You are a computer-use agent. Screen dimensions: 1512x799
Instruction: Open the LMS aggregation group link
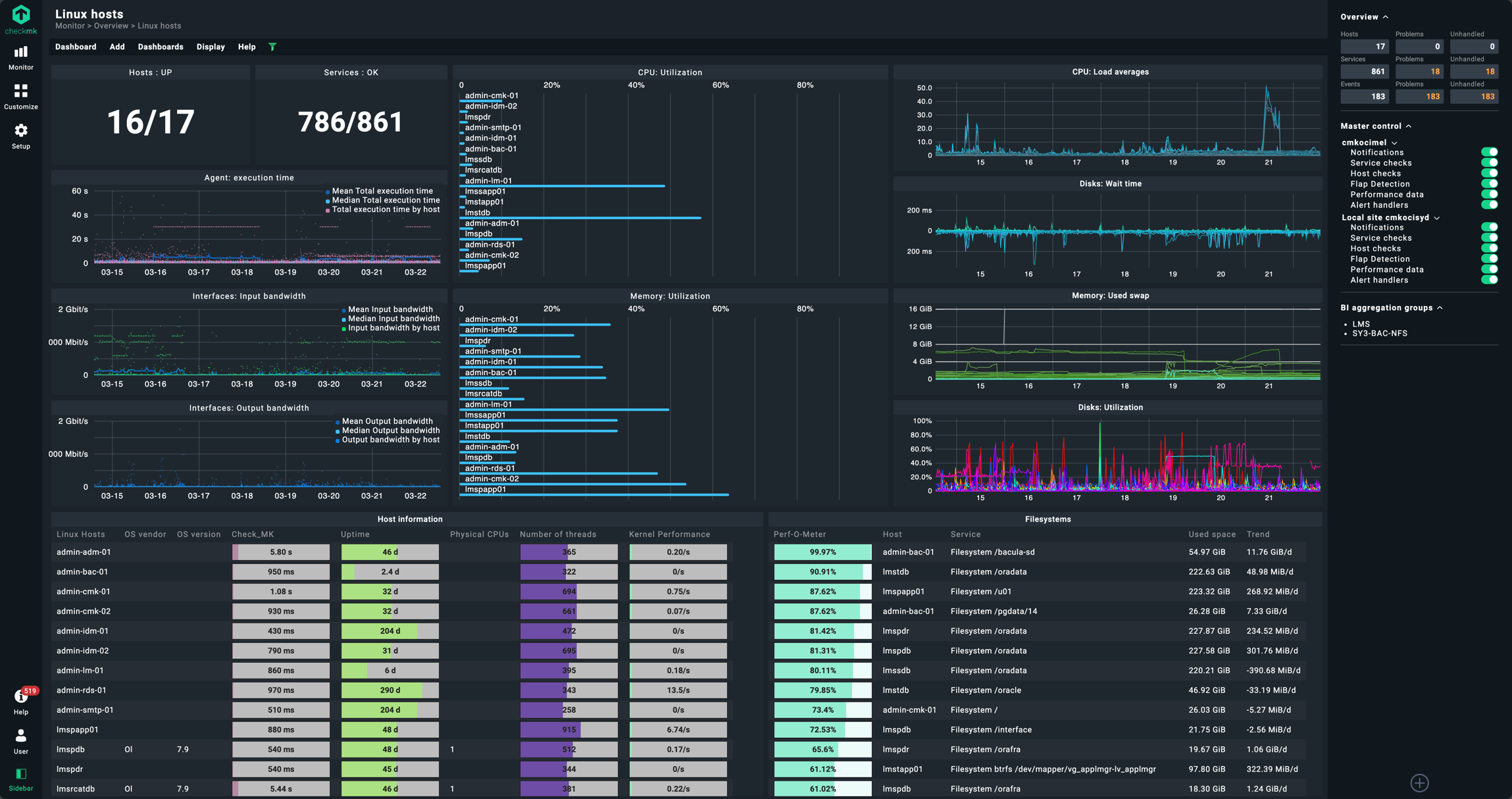click(x=1361, y=324)
